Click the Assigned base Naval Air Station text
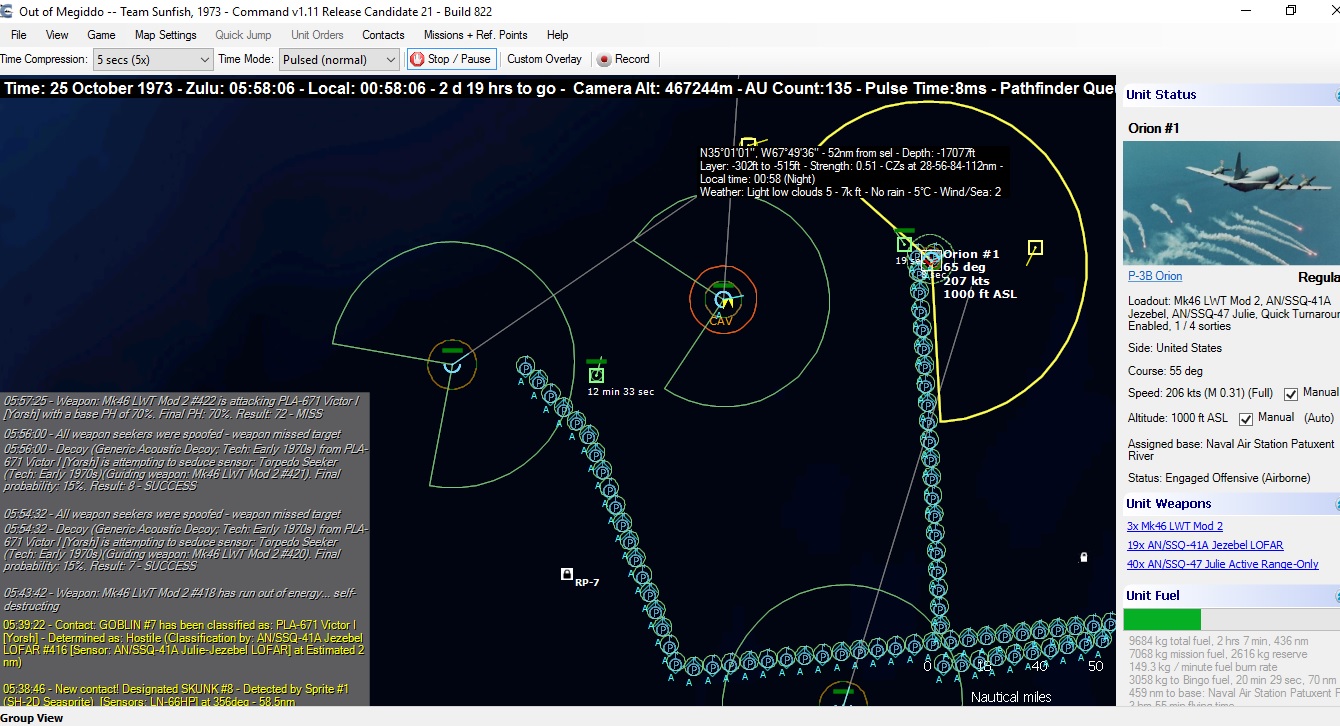 (1231, 450)
